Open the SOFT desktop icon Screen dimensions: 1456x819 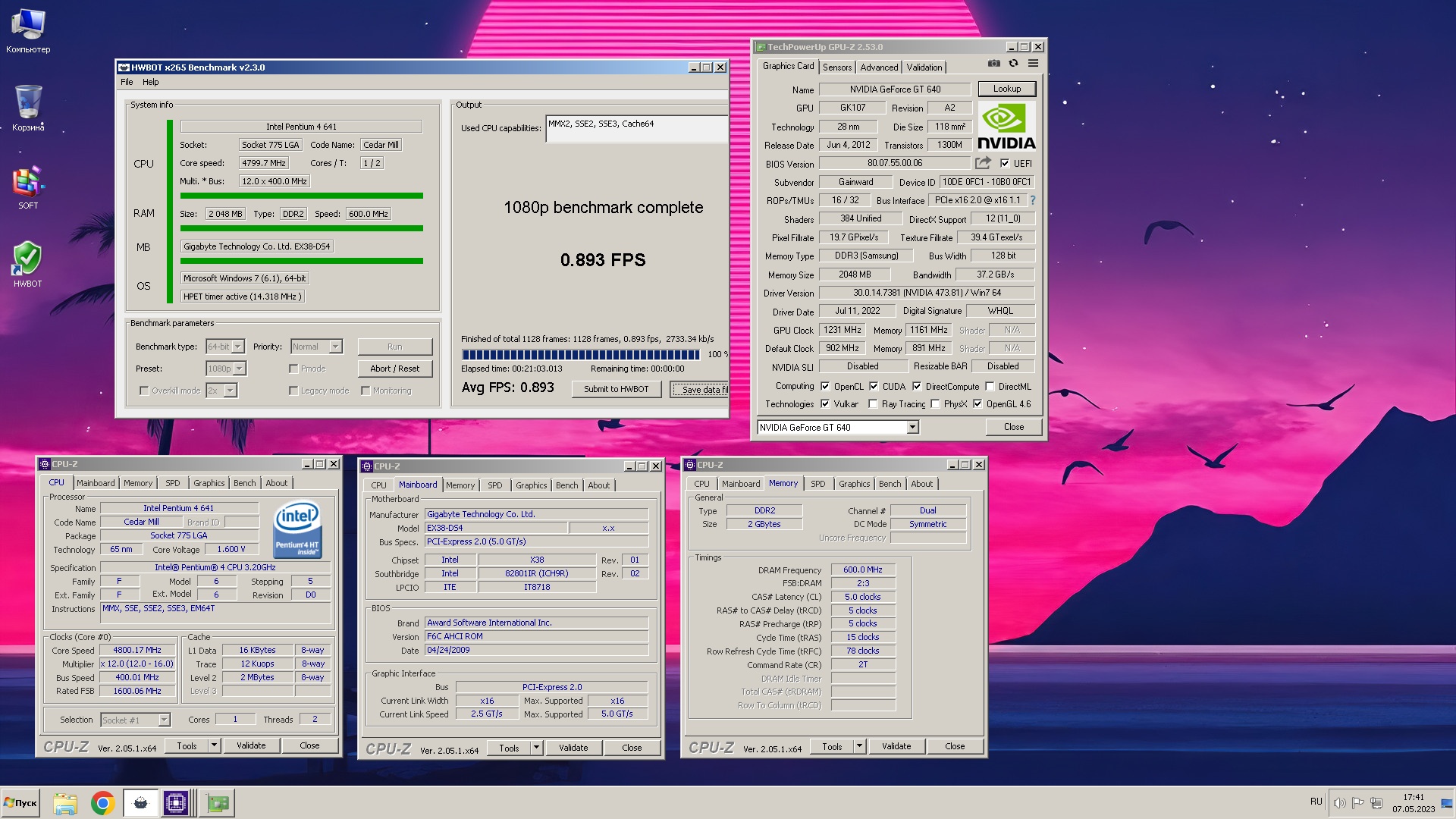[28, 188]
